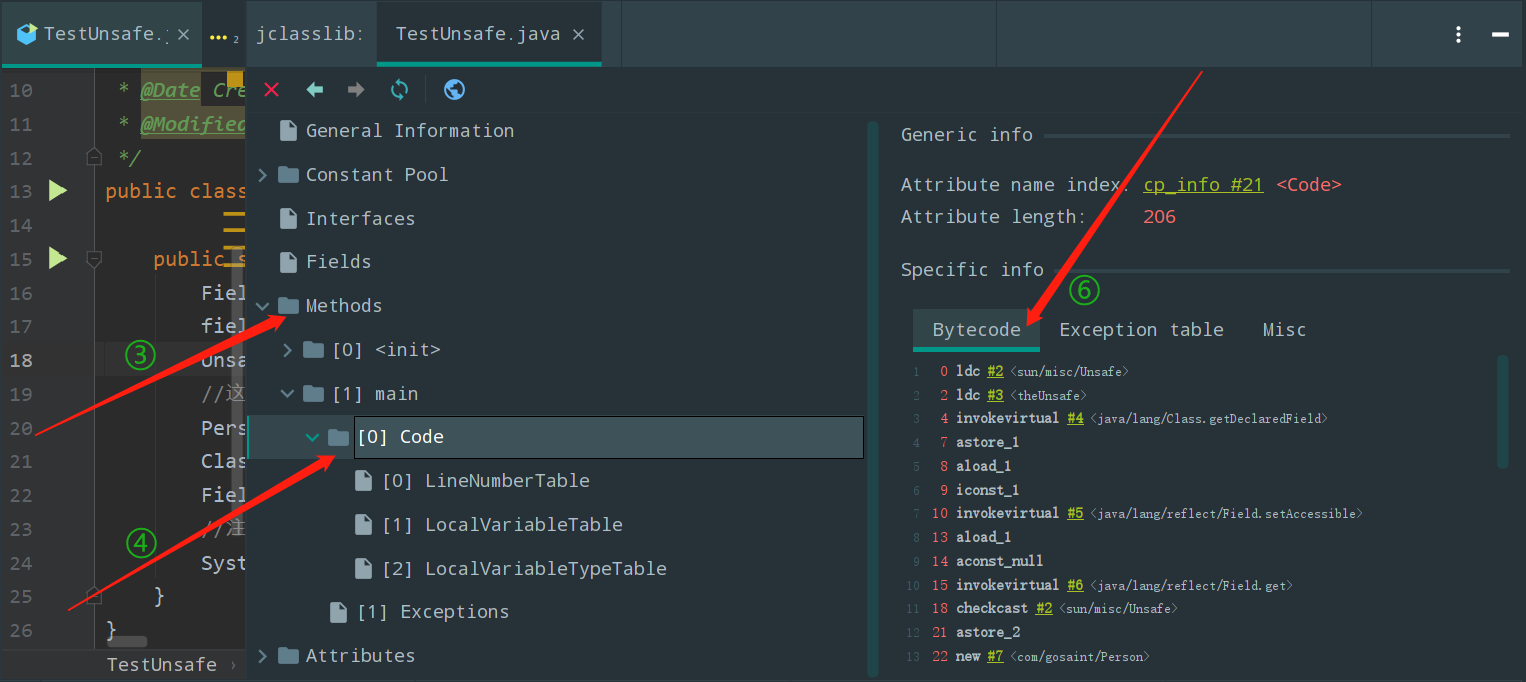Open web browser globe icon
The image size is (1526, 682).
click(454, 90)
